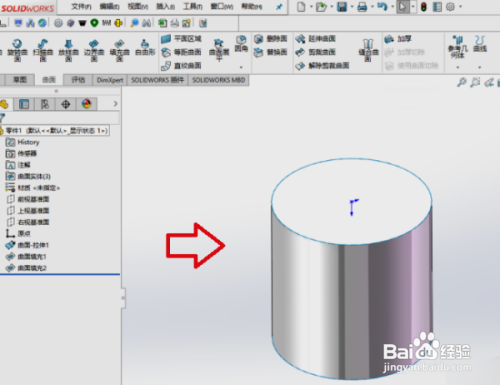Screen dimensions: 500x385
Task: Expand the Options gear dropdown arrow
Action: (x=461, y=7)
